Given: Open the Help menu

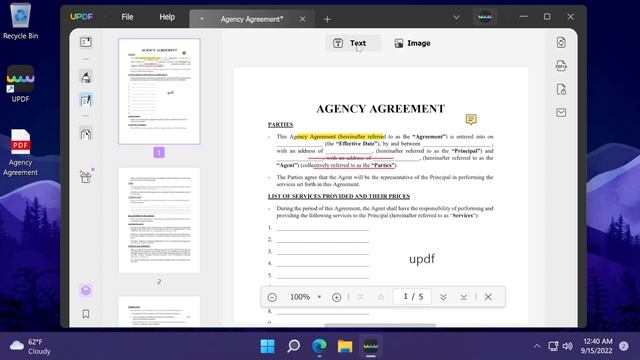Looking at the screenshot, I should [x=167, y=17].
